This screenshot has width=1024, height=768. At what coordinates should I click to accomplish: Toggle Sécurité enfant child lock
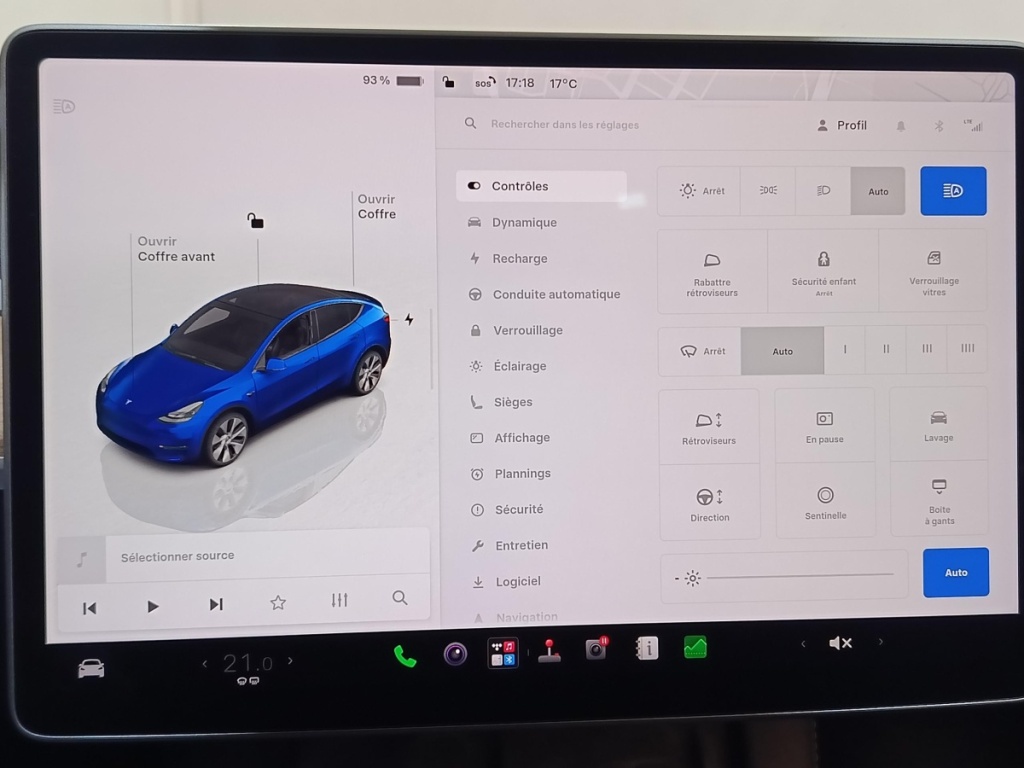(x=824, y=272)
